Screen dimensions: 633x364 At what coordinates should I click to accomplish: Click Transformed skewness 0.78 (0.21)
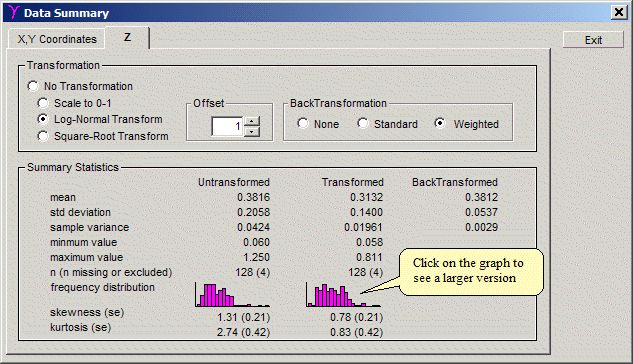(x=356, y=318)
